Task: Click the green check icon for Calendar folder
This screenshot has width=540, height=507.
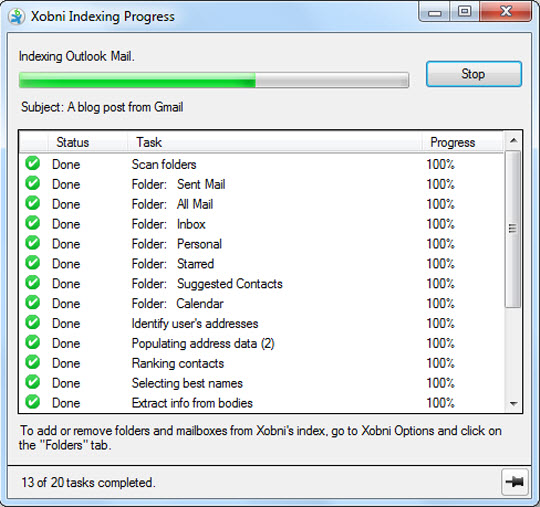Action: (x=32, y=302)
